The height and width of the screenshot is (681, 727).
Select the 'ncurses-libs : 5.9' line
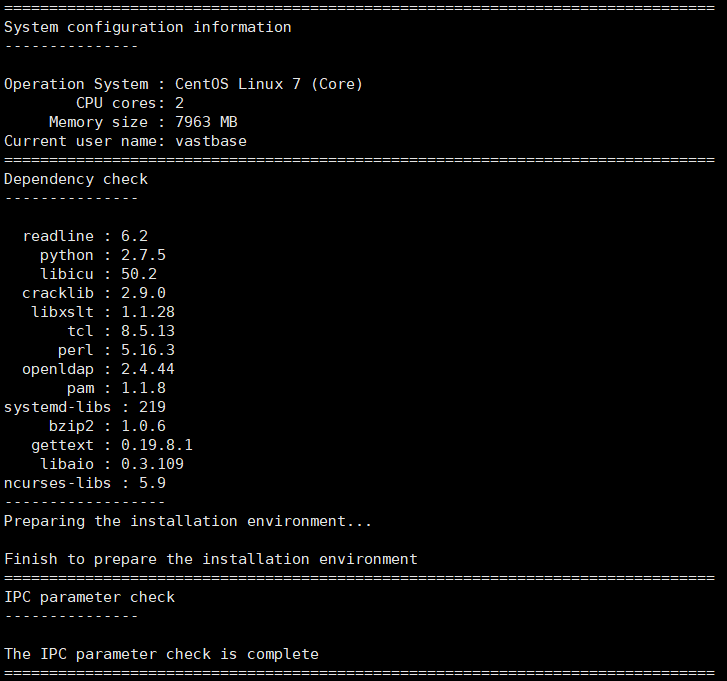tap(85, 483)
